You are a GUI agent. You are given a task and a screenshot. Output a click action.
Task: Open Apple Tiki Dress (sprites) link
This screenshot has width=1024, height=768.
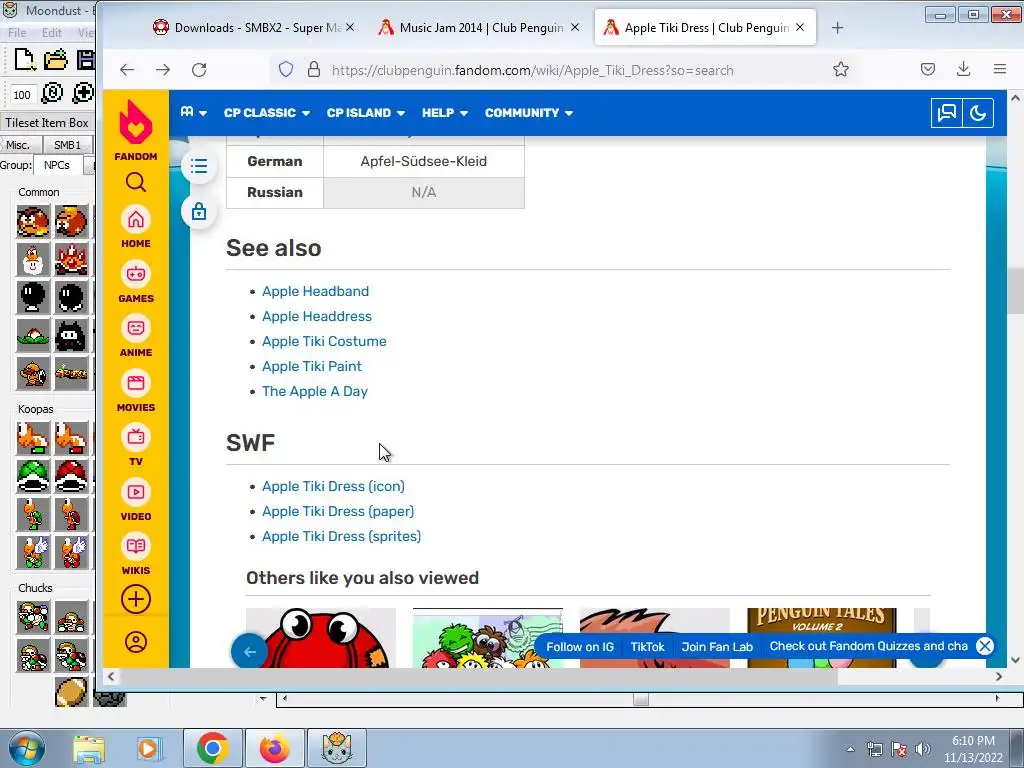[342, 536]
